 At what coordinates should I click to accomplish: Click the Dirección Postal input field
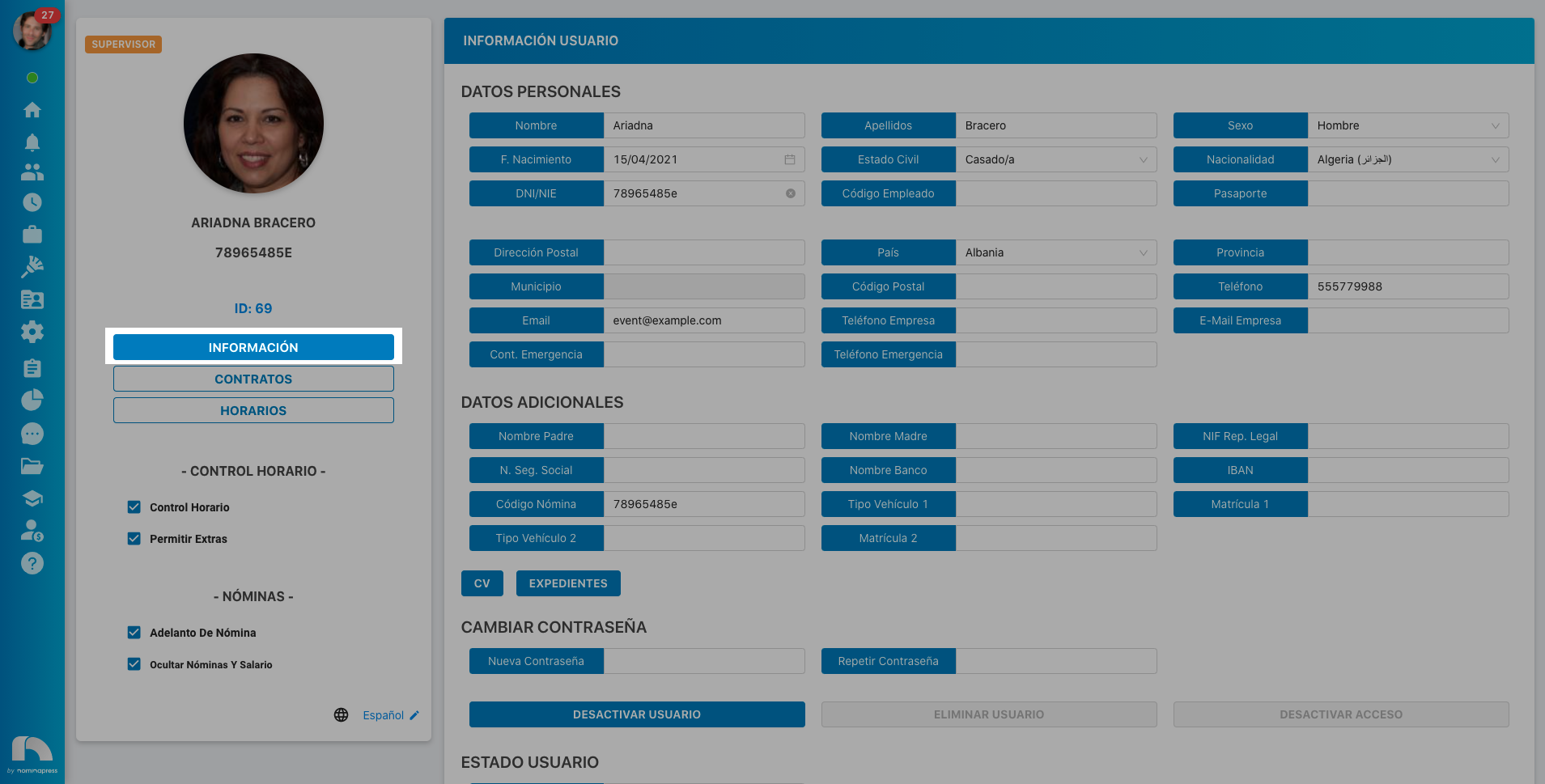click(704, 252)
